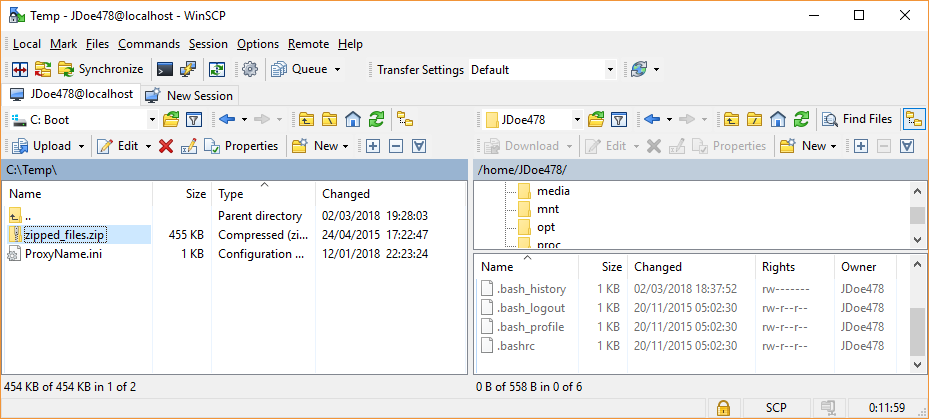
Task: Click the lock icon in status bar
Action: pyautogui.click(x=723, y=408)
